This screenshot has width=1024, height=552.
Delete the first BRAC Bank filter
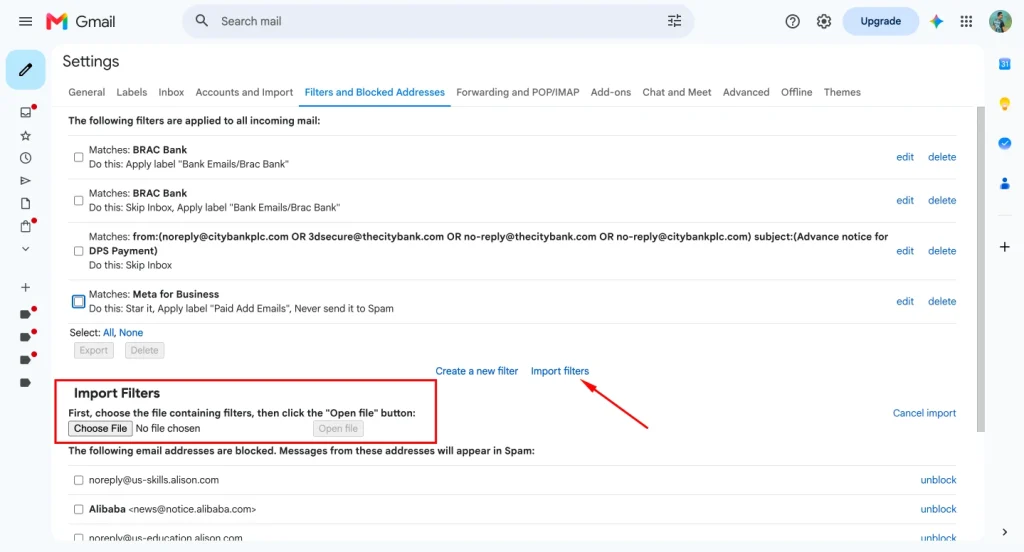pos(942,157)
